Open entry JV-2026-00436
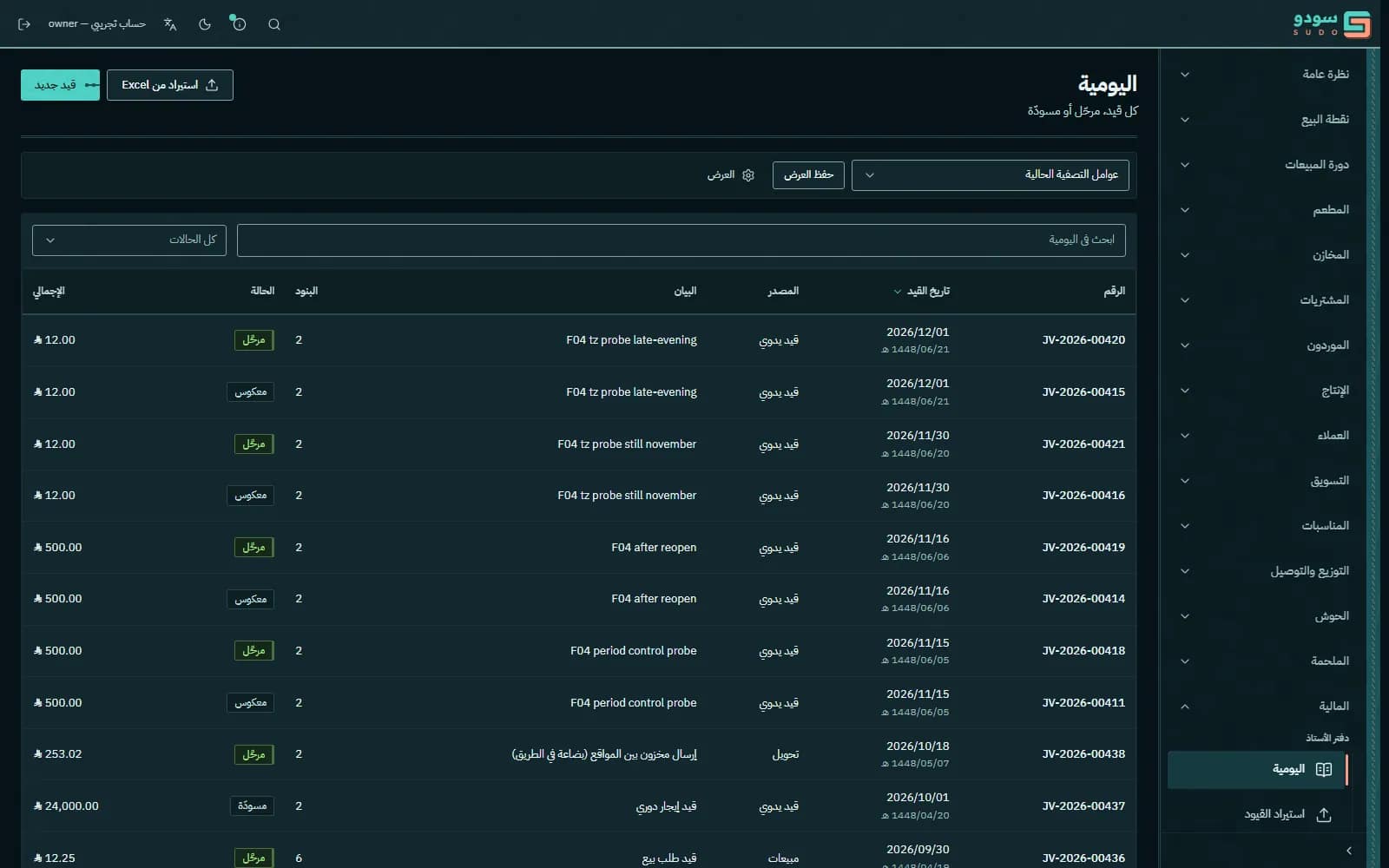Viewport: 1389px width, 868px height. (x=1083, y=858)
